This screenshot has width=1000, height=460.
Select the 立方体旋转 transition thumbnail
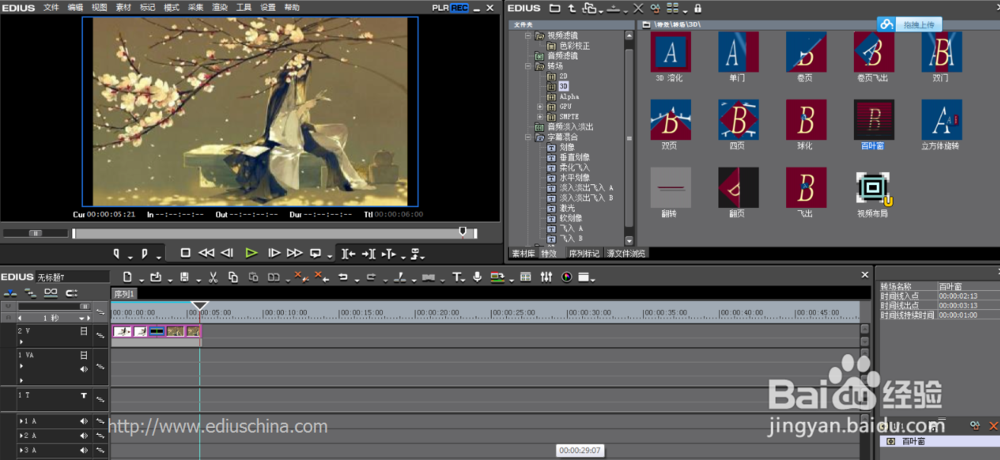(941, 119)
